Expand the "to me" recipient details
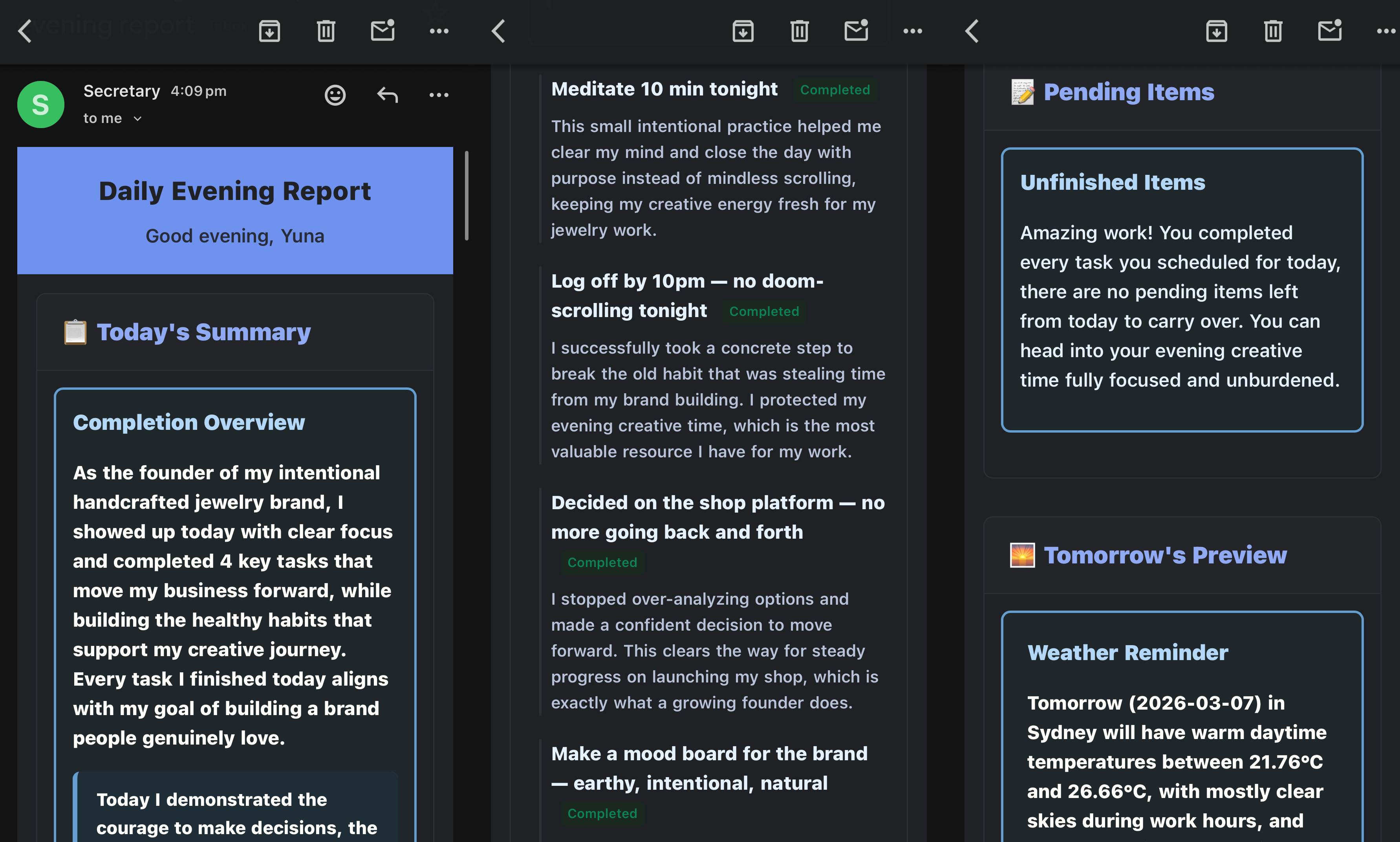 tap(137, 118)
